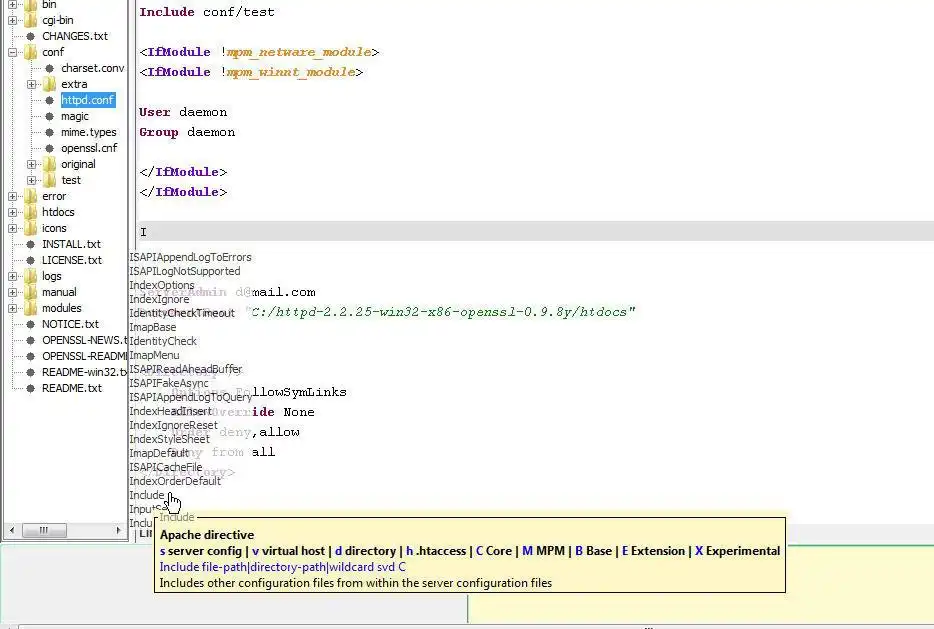Click the bullet icon beside CHANGES.txt
The height and width of the screenshot is (629, 934).
click(30, 36)
